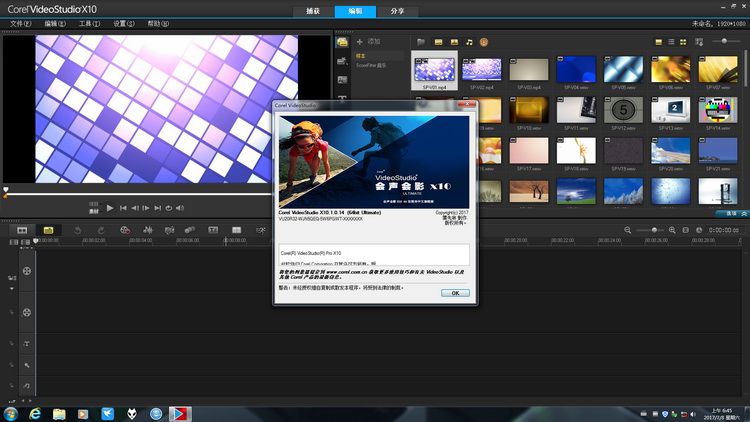The image size is (750, 422).
Task: Open the Windows Start menu orb
Action: pyautogui.click(x=11, y=414)
